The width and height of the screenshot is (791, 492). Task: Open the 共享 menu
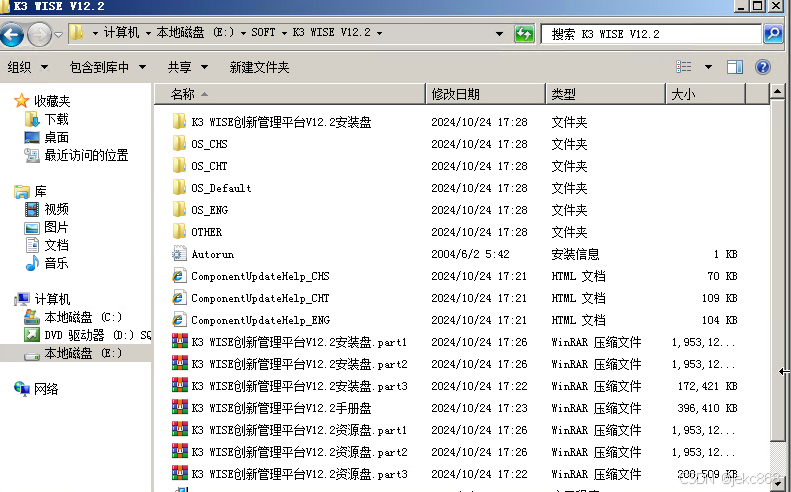188,67
